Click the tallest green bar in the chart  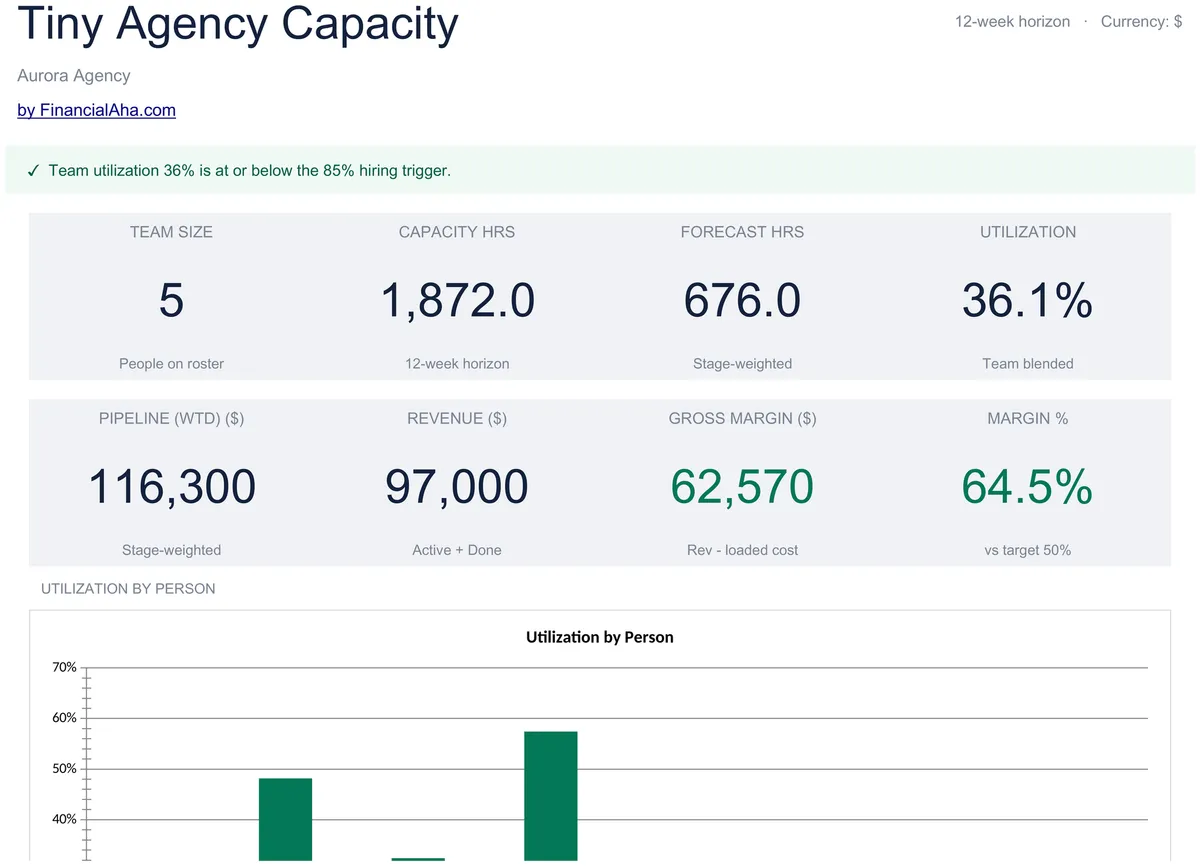click(551, 796)
